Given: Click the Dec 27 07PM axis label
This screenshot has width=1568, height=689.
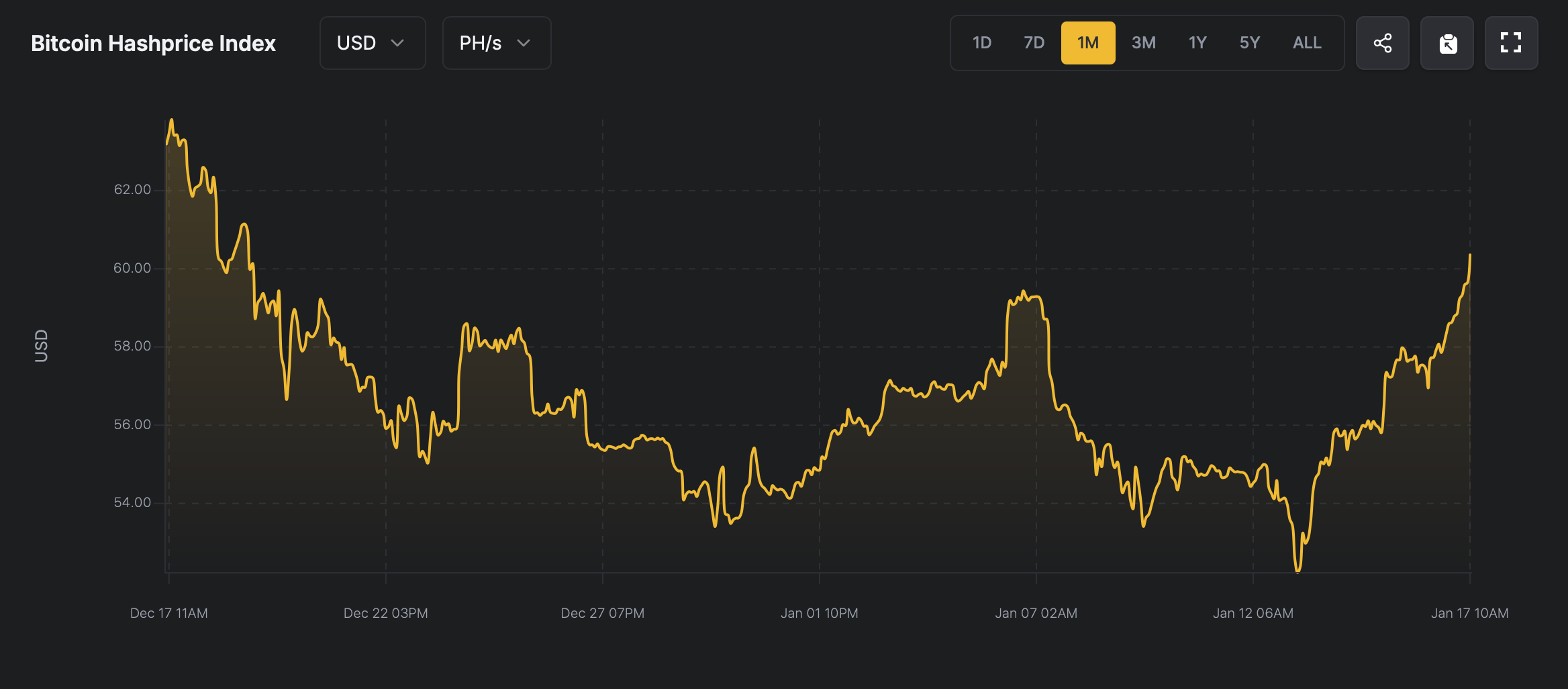Looking at the screenshot, I should (x=603, y=613).
